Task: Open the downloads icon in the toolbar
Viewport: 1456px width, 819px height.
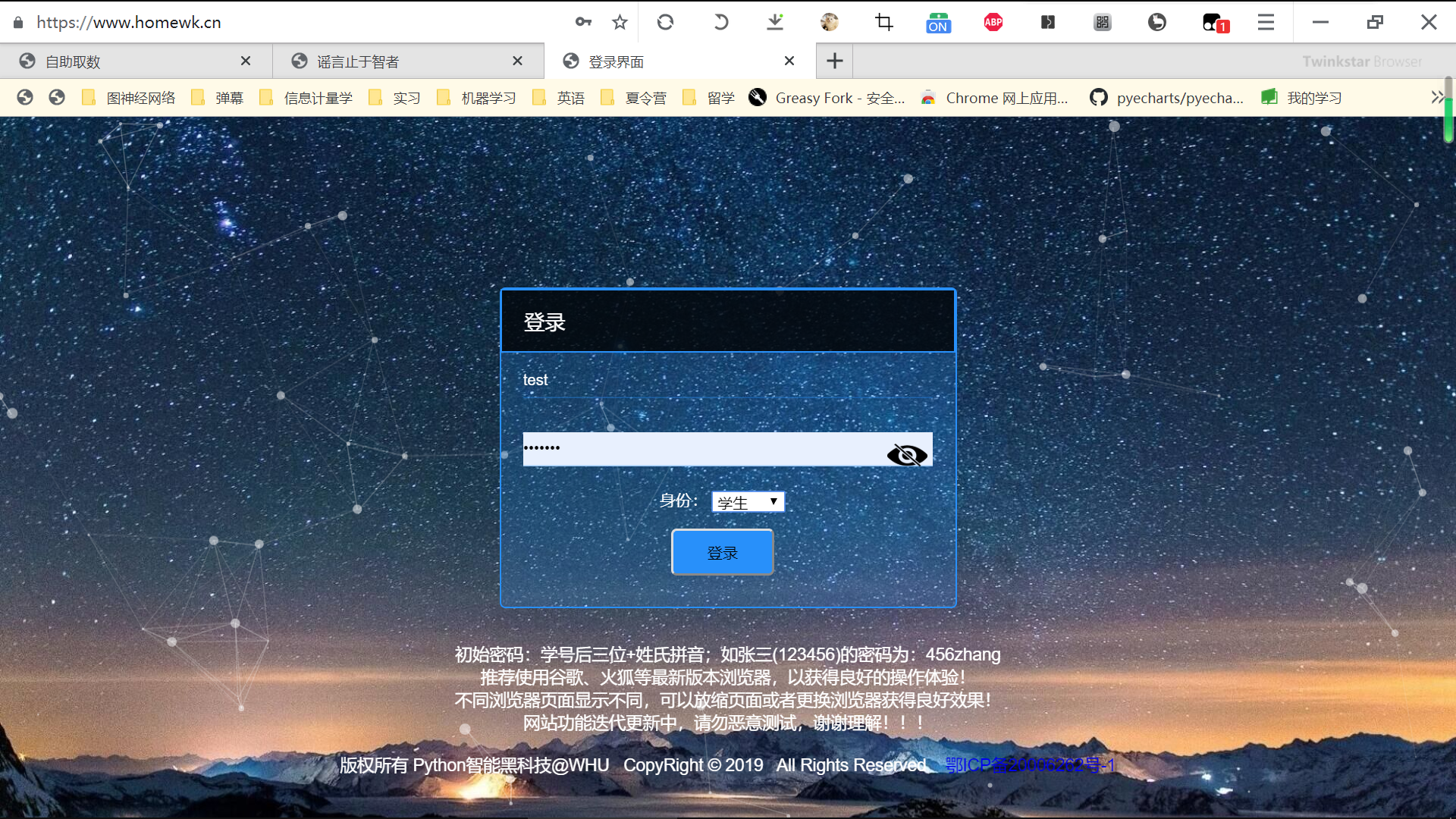Action: tap(775, 22)
